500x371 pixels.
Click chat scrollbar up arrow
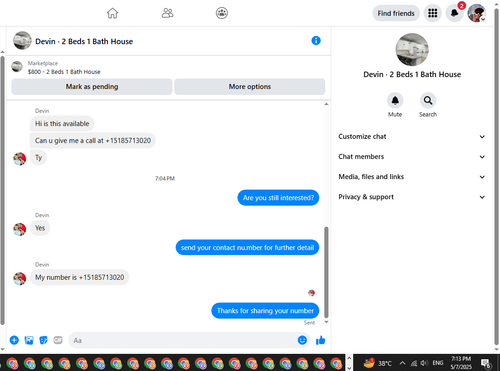(326, 104)
